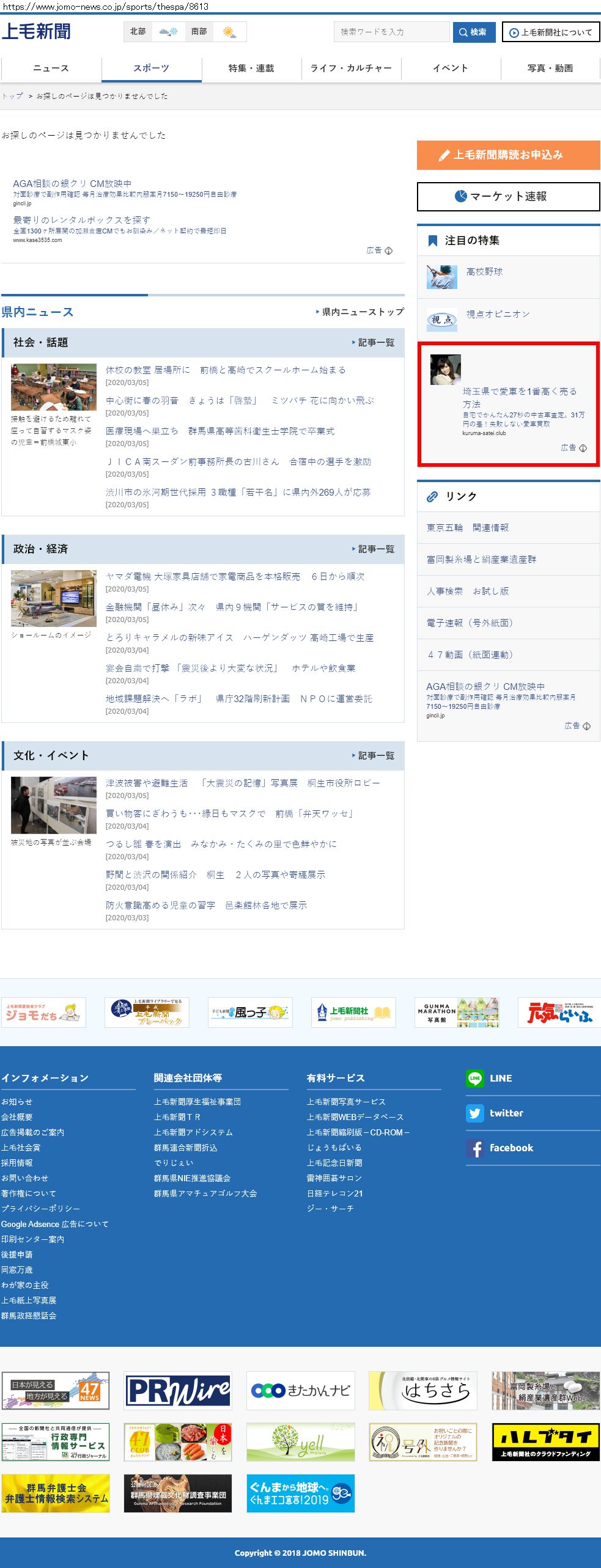Open the twitter bird icon link
Image resolution: width=601 pixels, height=1568 pixels.
474,1113
